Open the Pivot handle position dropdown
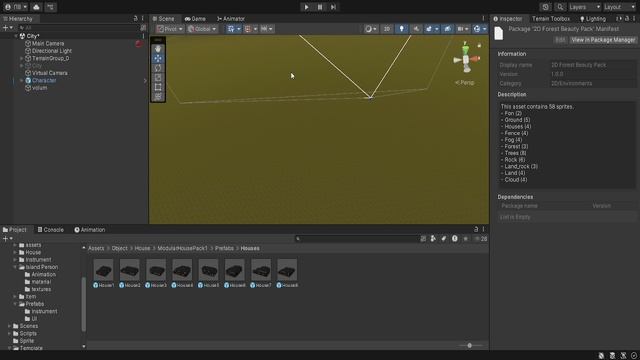640x360 pixels. point(170,29)
